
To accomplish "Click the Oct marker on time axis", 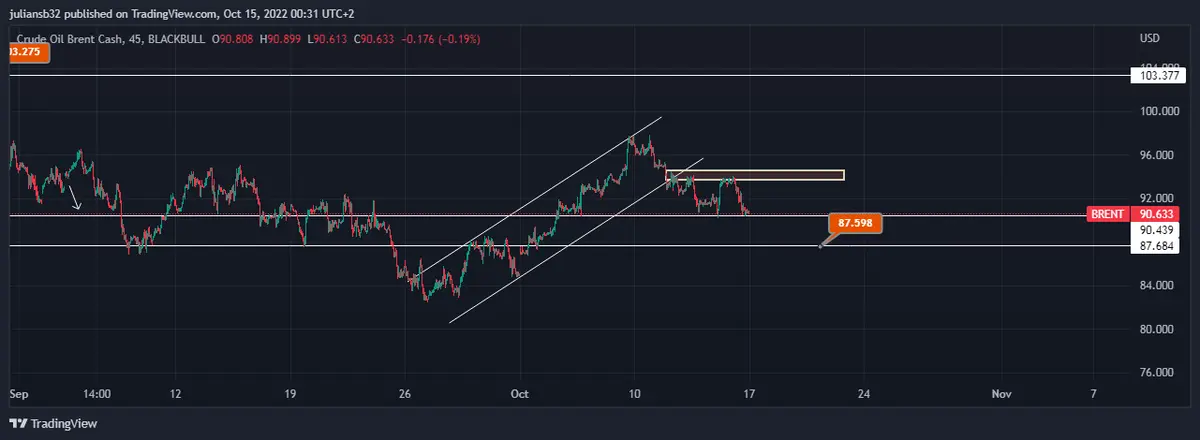I will click(517, 394).
